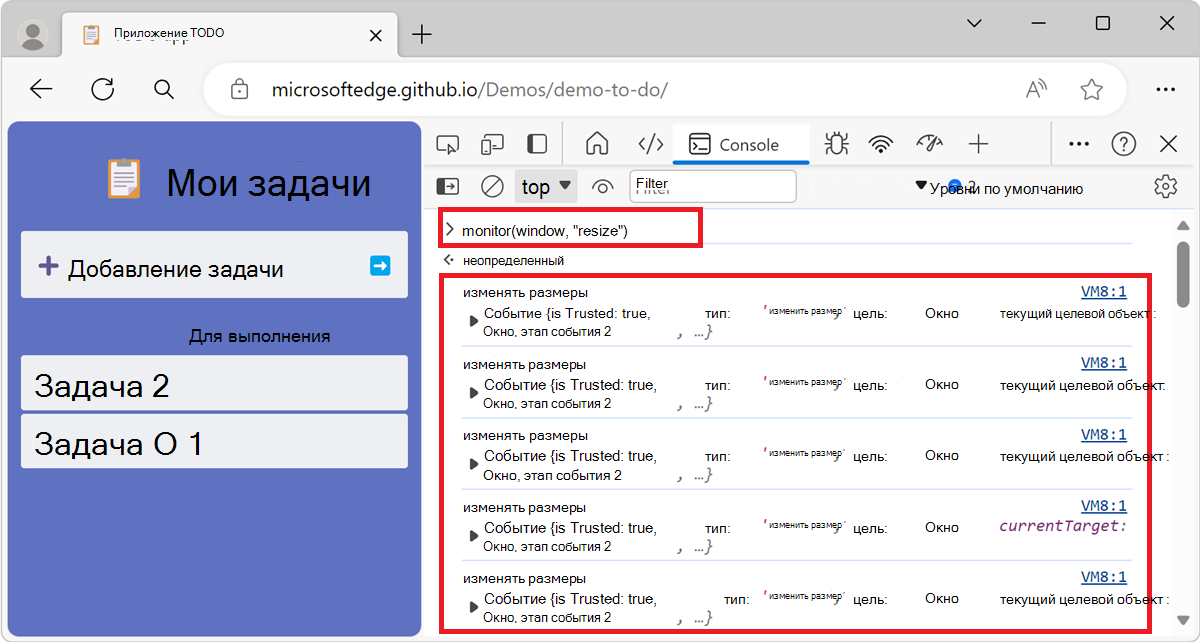Open the "top" execution context dropdown
The height and width of the screenshot is (642, 1200).
545,186
